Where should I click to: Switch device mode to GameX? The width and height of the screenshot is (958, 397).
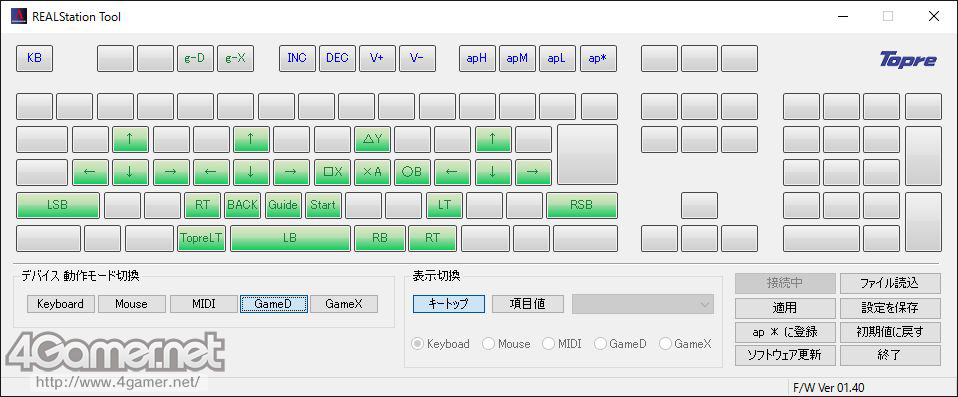pyautogui.click(x=344, y=304)
